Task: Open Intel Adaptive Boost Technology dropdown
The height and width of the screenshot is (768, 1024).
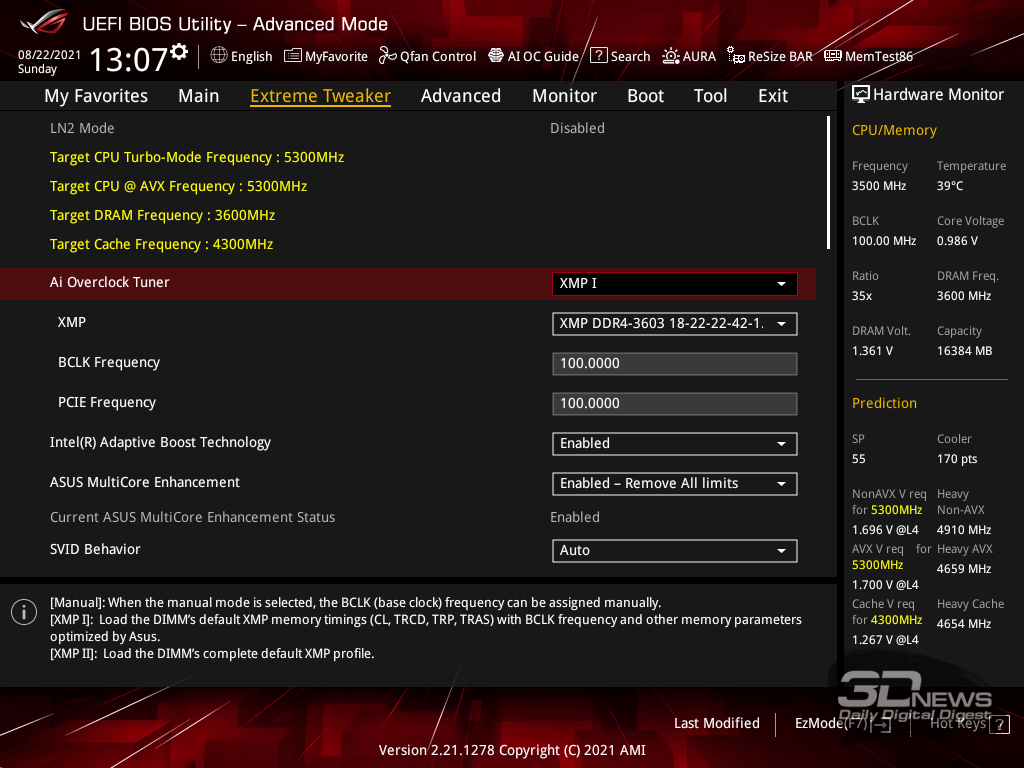Action: [675, 443]
